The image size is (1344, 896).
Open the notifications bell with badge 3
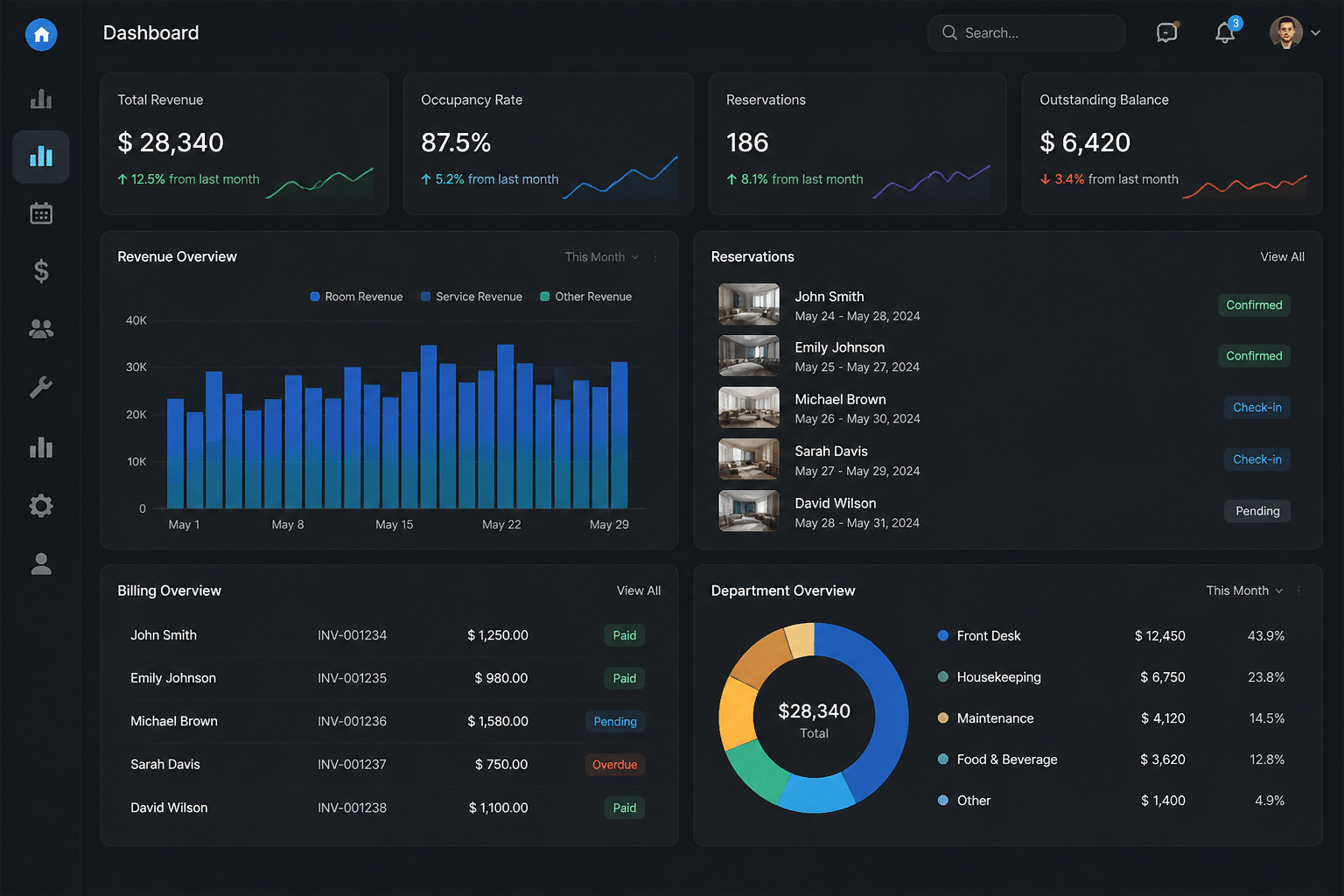click(1226, 31)
